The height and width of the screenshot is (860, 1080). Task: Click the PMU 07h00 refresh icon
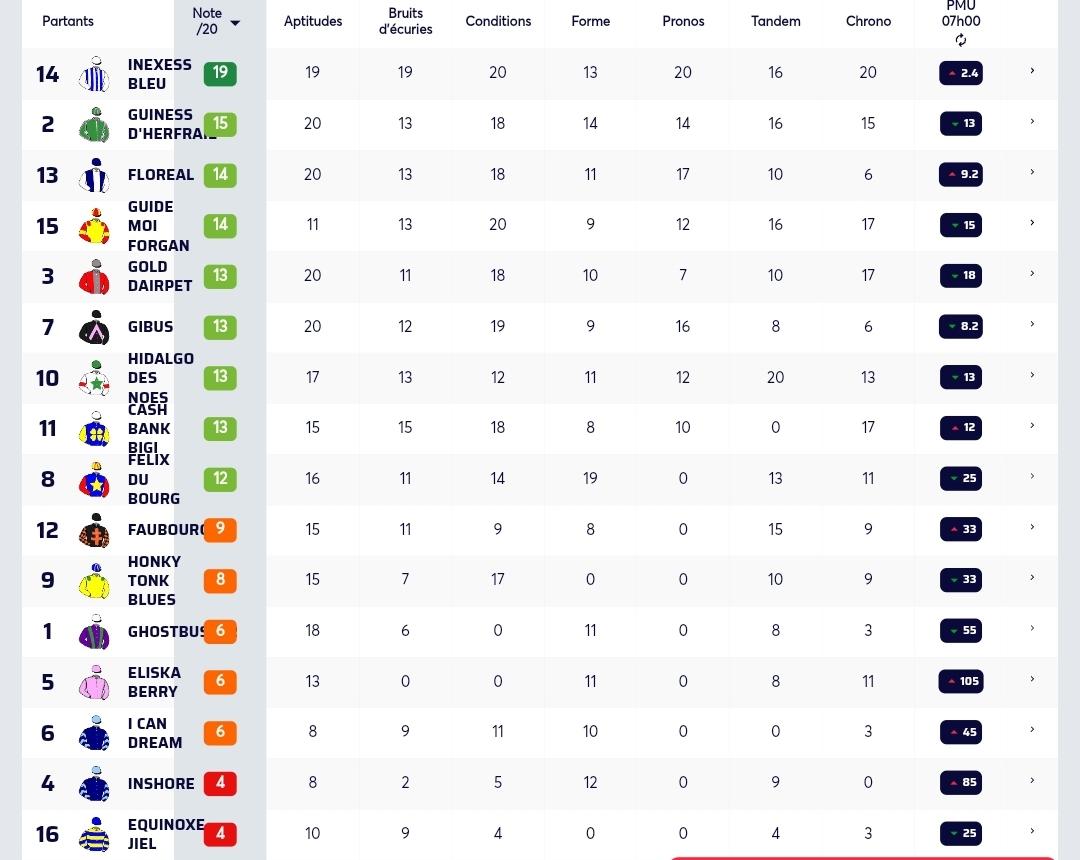pyautogui.click(x=961, y=41)
